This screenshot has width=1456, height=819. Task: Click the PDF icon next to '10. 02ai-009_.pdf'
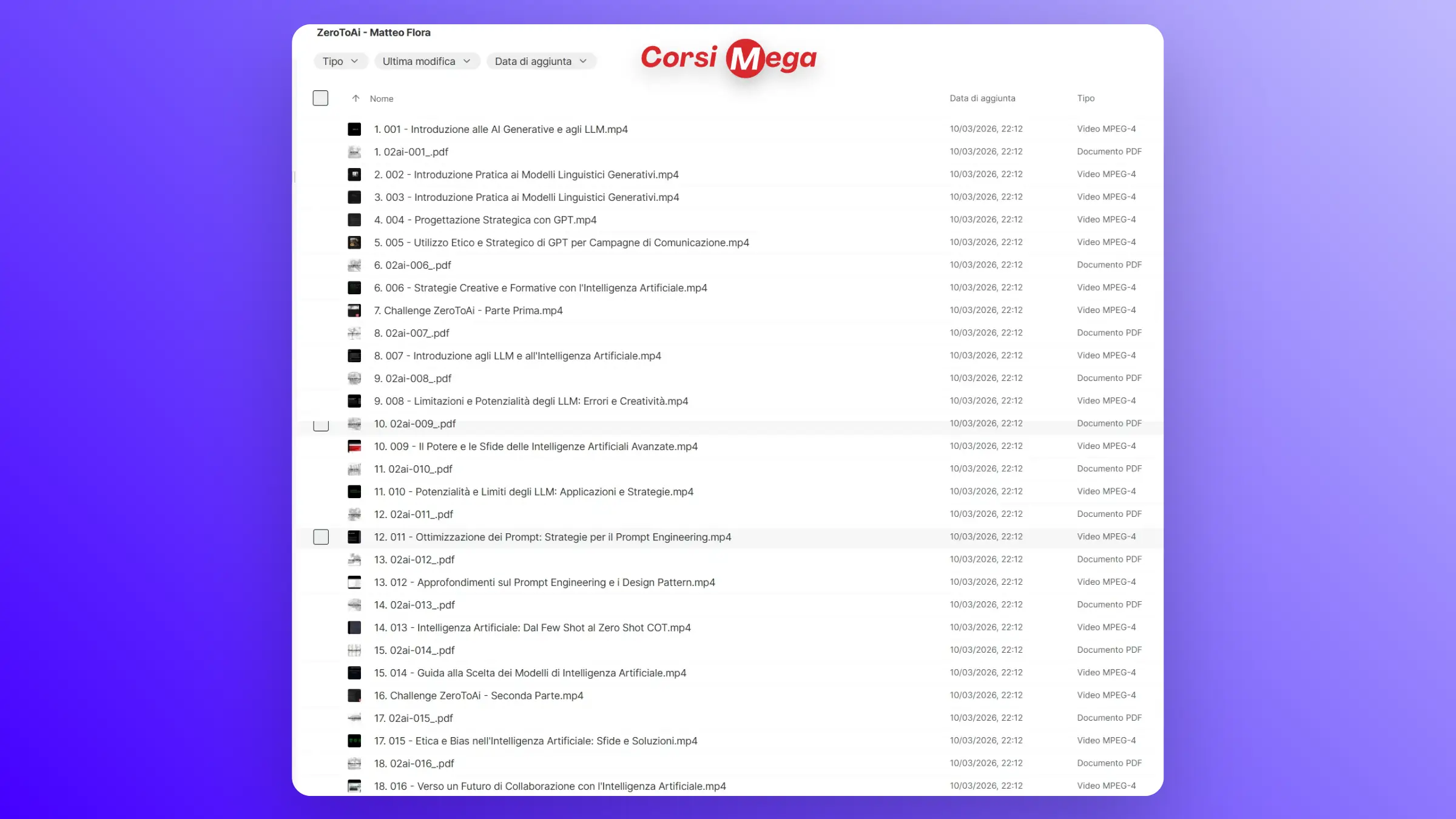[354, 423]
